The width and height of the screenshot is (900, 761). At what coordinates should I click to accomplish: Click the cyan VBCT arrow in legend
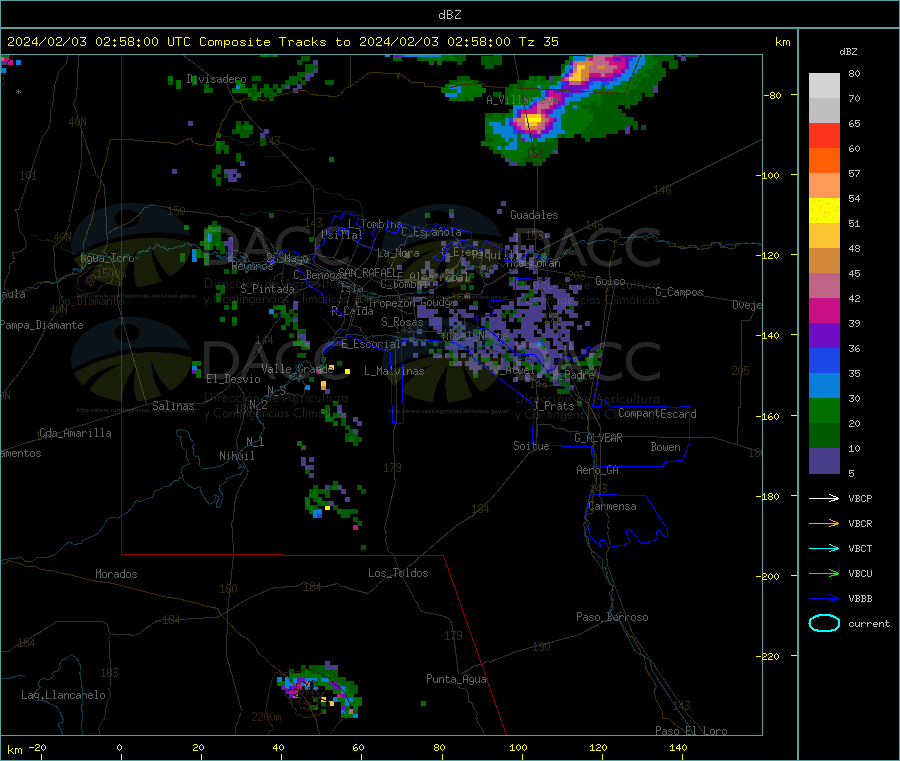824,548
